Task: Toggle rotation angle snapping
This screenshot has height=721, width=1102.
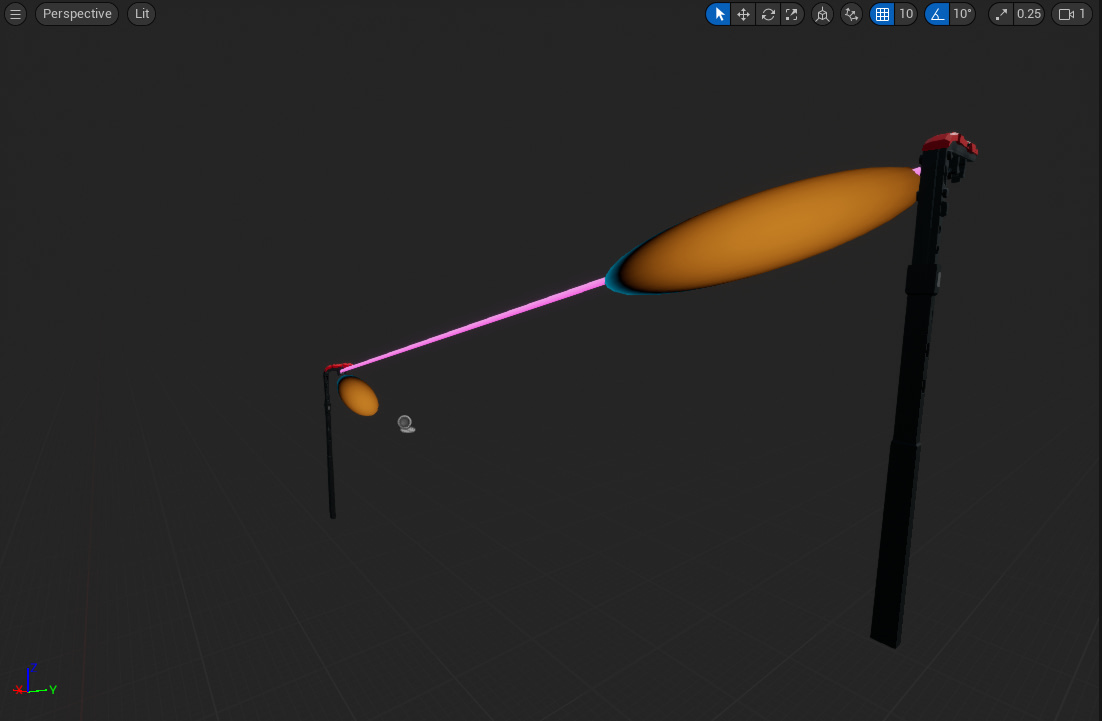Action: pos(937,14)
